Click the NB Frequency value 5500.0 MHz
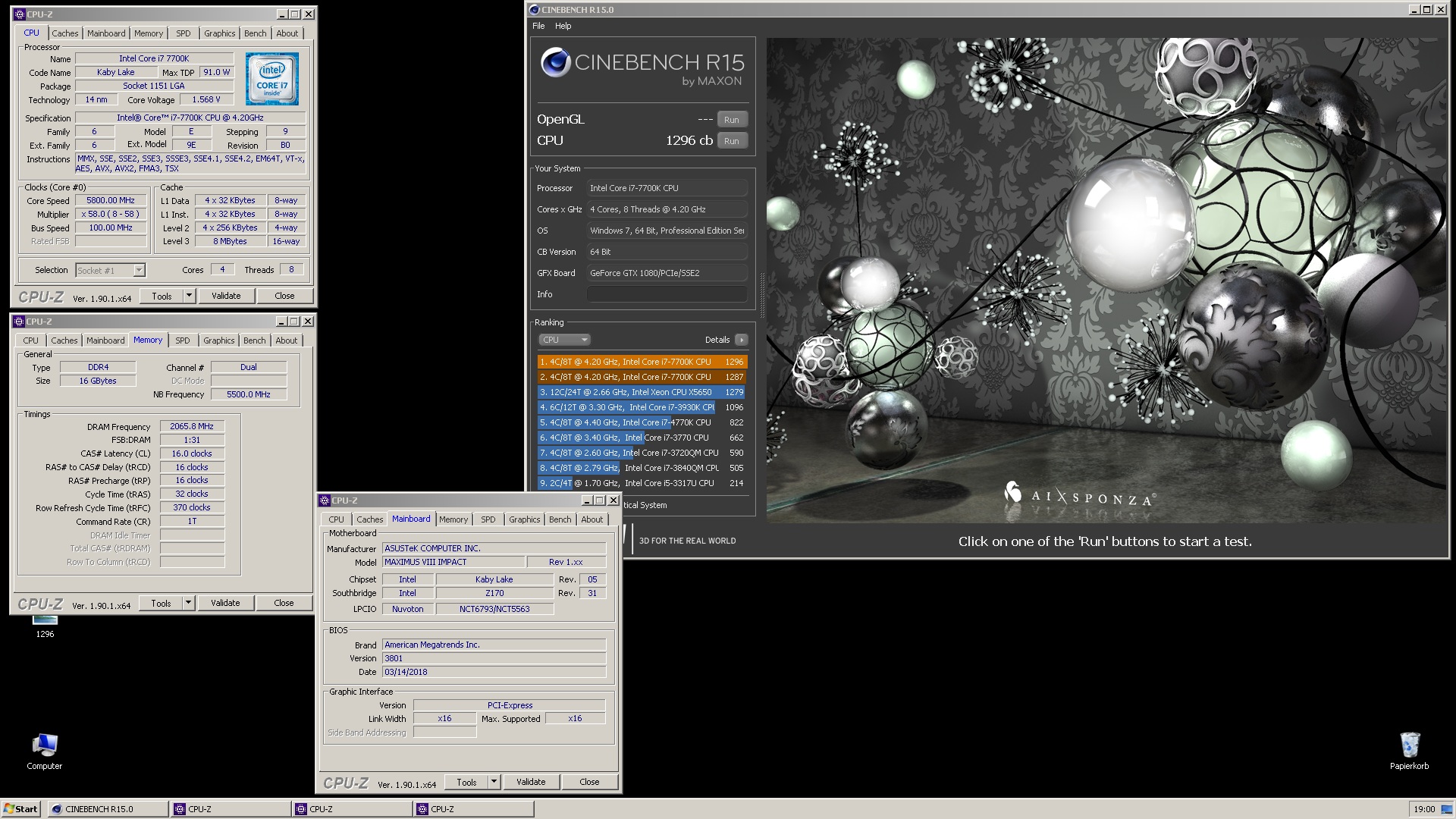Viewport: 1456px width, 819px height. (x=249, y=395)
